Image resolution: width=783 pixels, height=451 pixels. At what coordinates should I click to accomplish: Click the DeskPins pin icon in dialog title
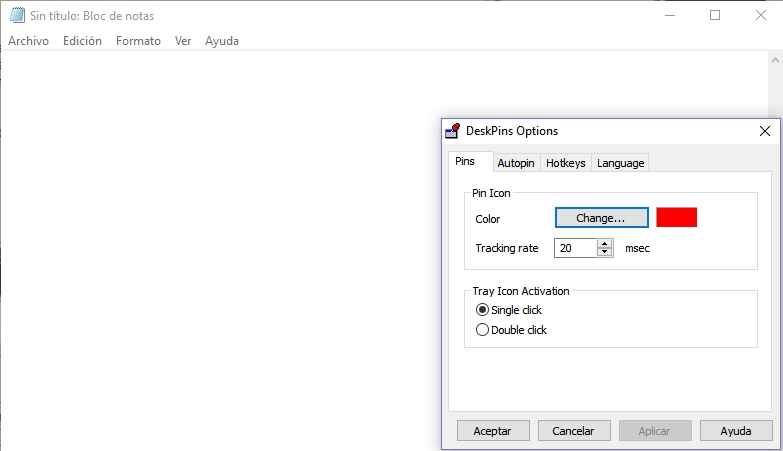[x=452, y=131]
